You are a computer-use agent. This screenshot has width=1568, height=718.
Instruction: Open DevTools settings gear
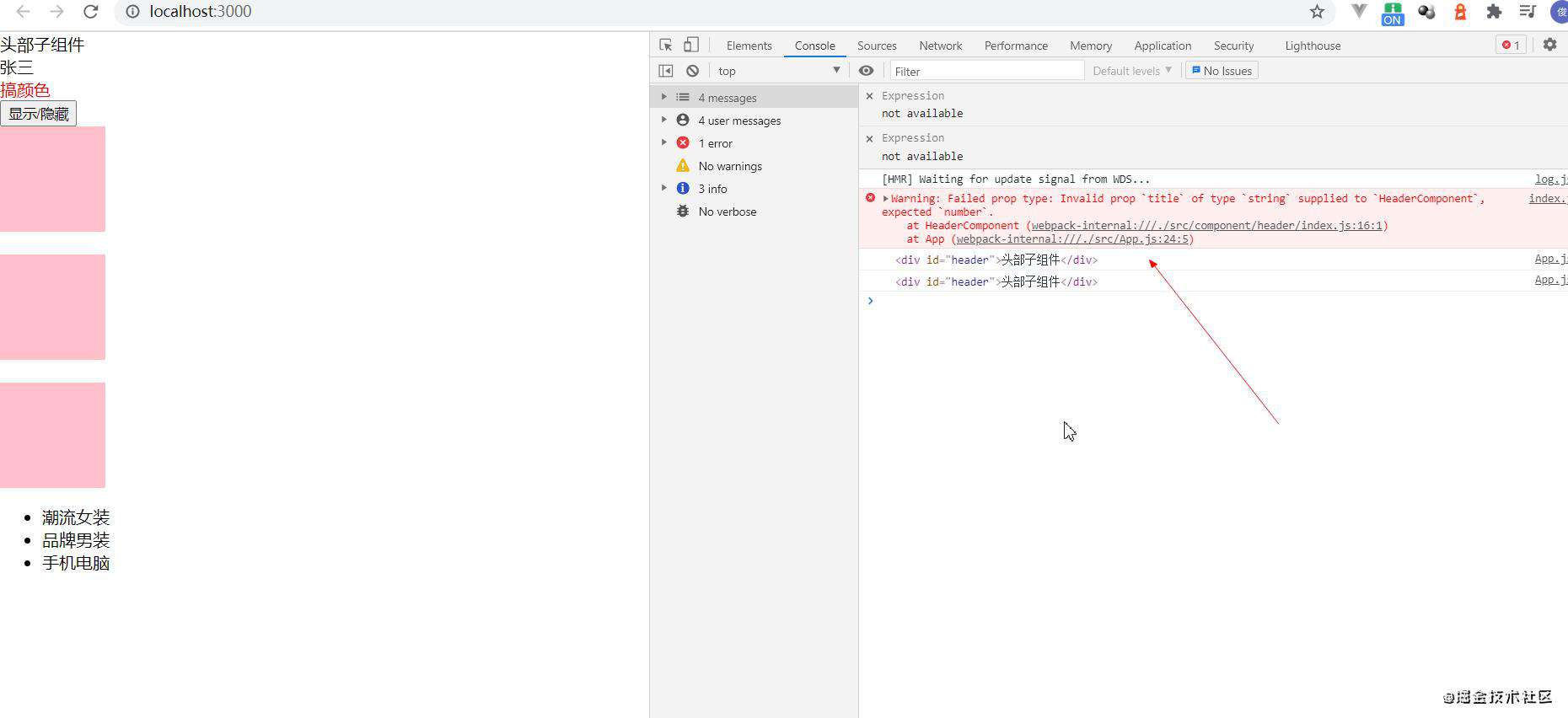tap(1549, 45)
